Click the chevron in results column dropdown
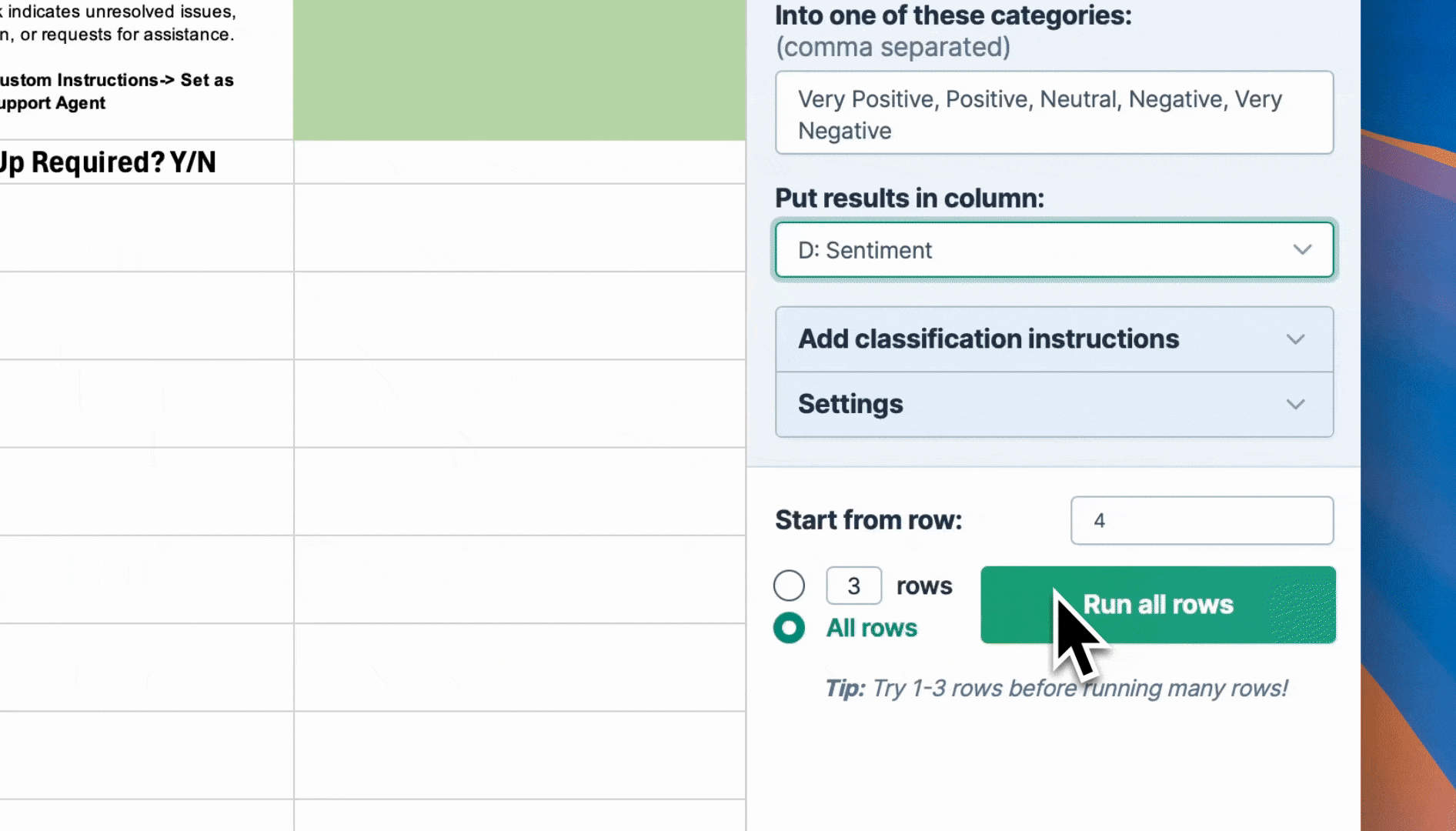Screen dimensions: 1456x831 point(1302,250)
